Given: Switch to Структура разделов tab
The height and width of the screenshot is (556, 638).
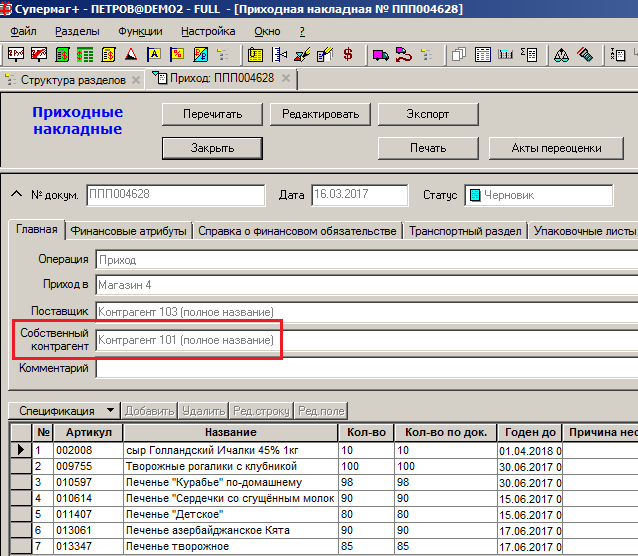Looking at the screenshot, I should [x=73, y=80].
